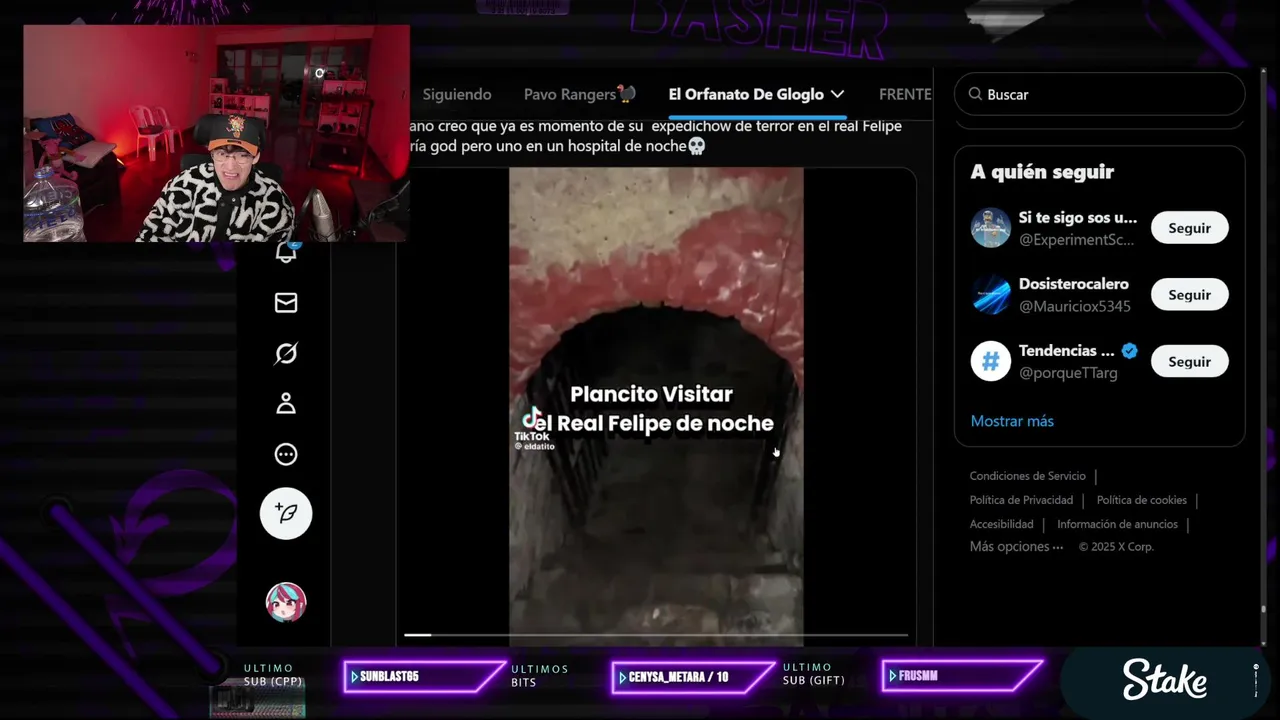The height and width of the screenshot is (720, 1280).
Task: Open Dosisterocalero profile avatar
Action: point(991,295)
